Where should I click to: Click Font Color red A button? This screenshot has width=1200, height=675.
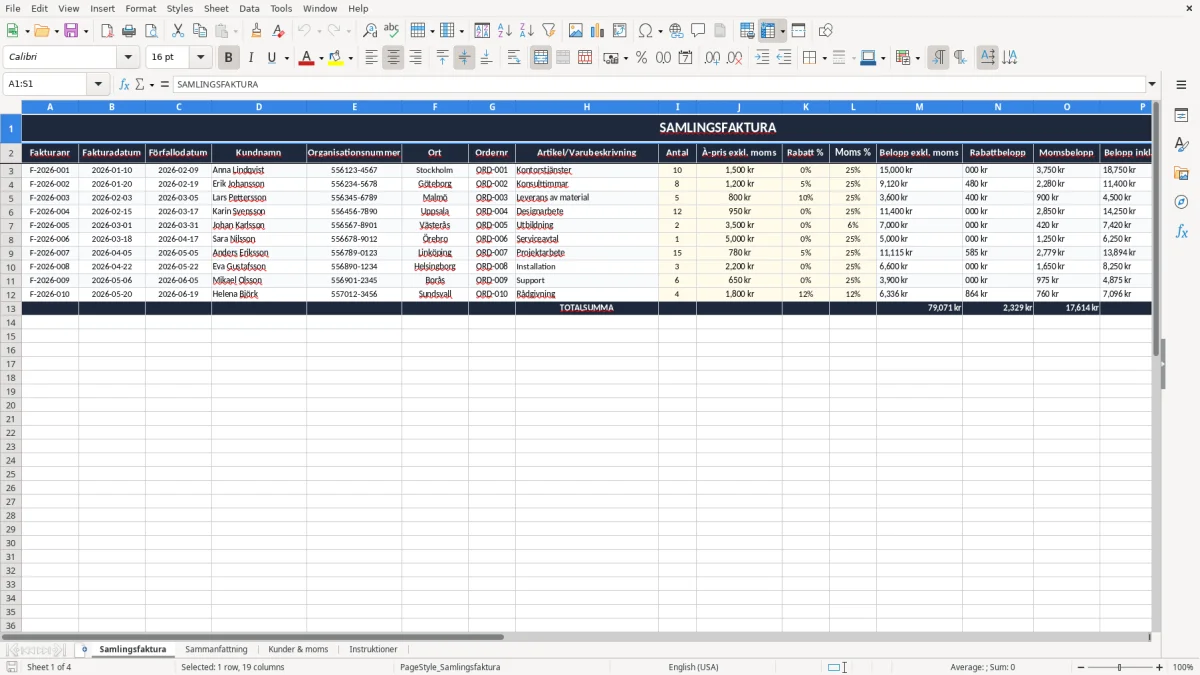[x=306, y=58]
